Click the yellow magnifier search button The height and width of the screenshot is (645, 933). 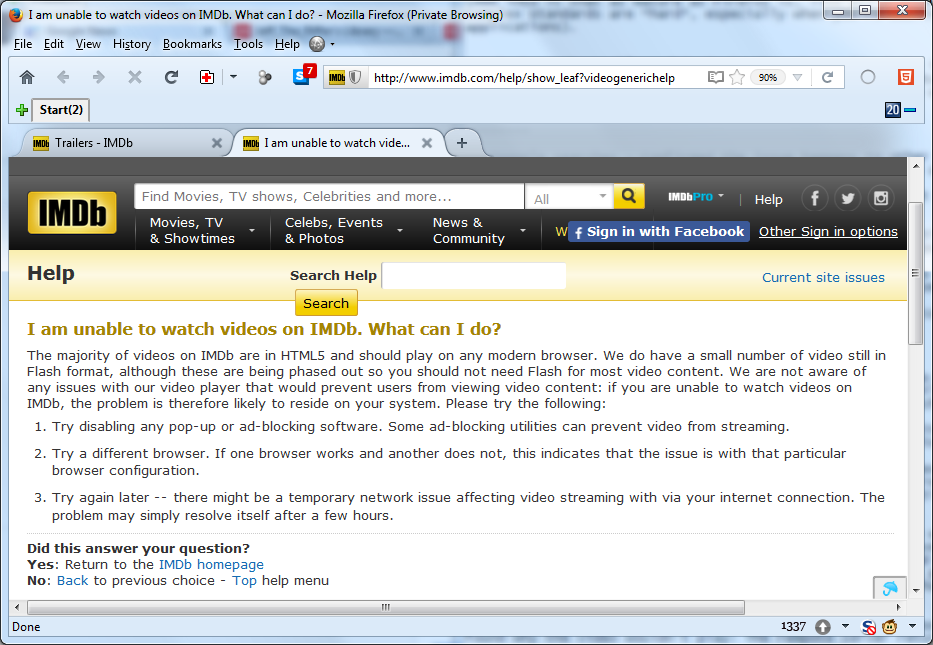pos(629,196)
